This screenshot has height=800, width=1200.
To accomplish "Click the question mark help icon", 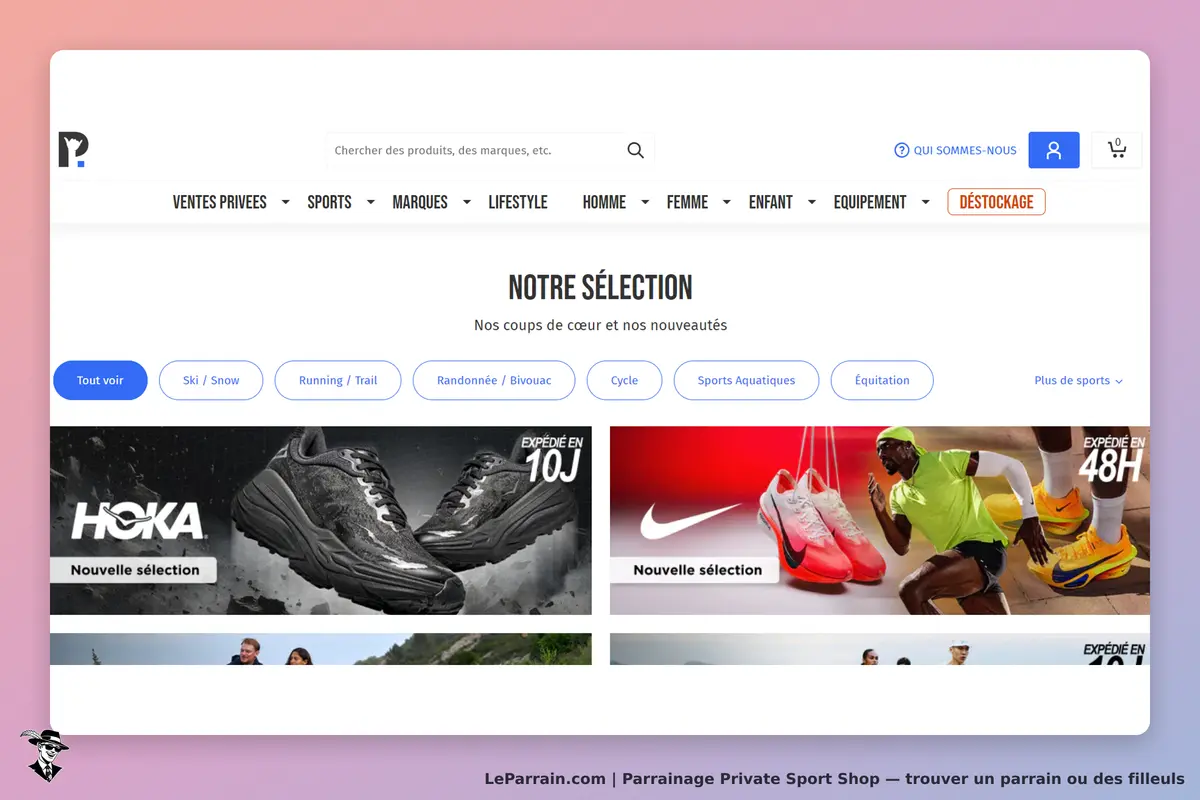I will click(902, 150).
